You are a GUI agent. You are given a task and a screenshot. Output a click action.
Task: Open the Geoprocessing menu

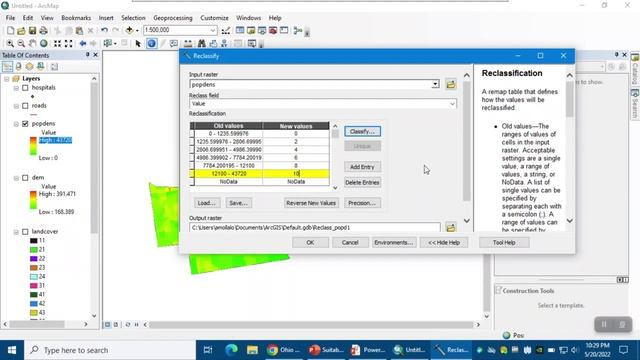173,18
